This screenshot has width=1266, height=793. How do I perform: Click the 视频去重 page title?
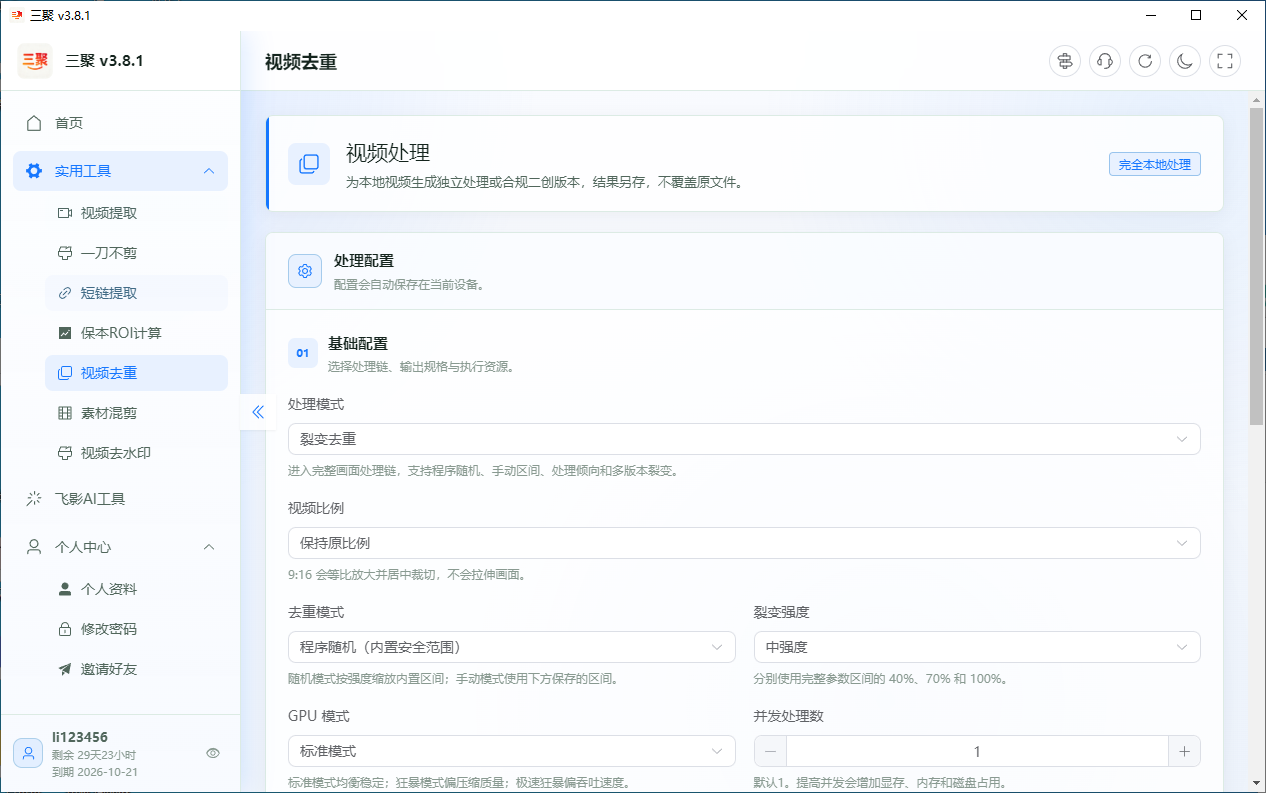tap(301, 62)
